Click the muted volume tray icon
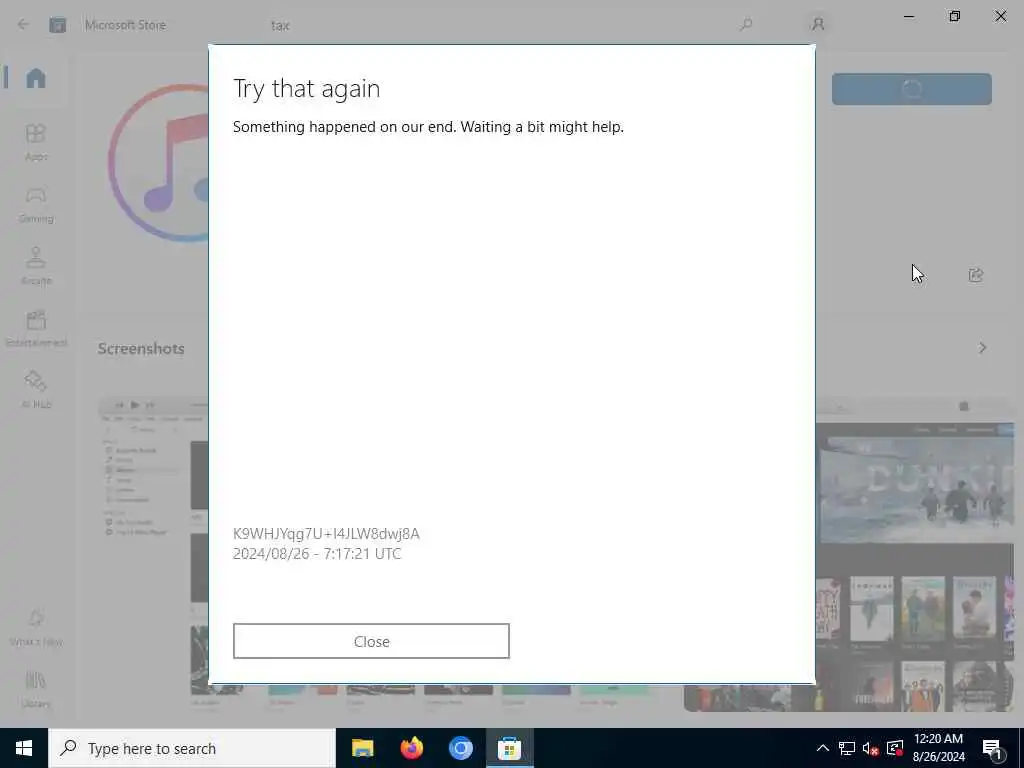 pyautogui.click(x=871, y=748)
